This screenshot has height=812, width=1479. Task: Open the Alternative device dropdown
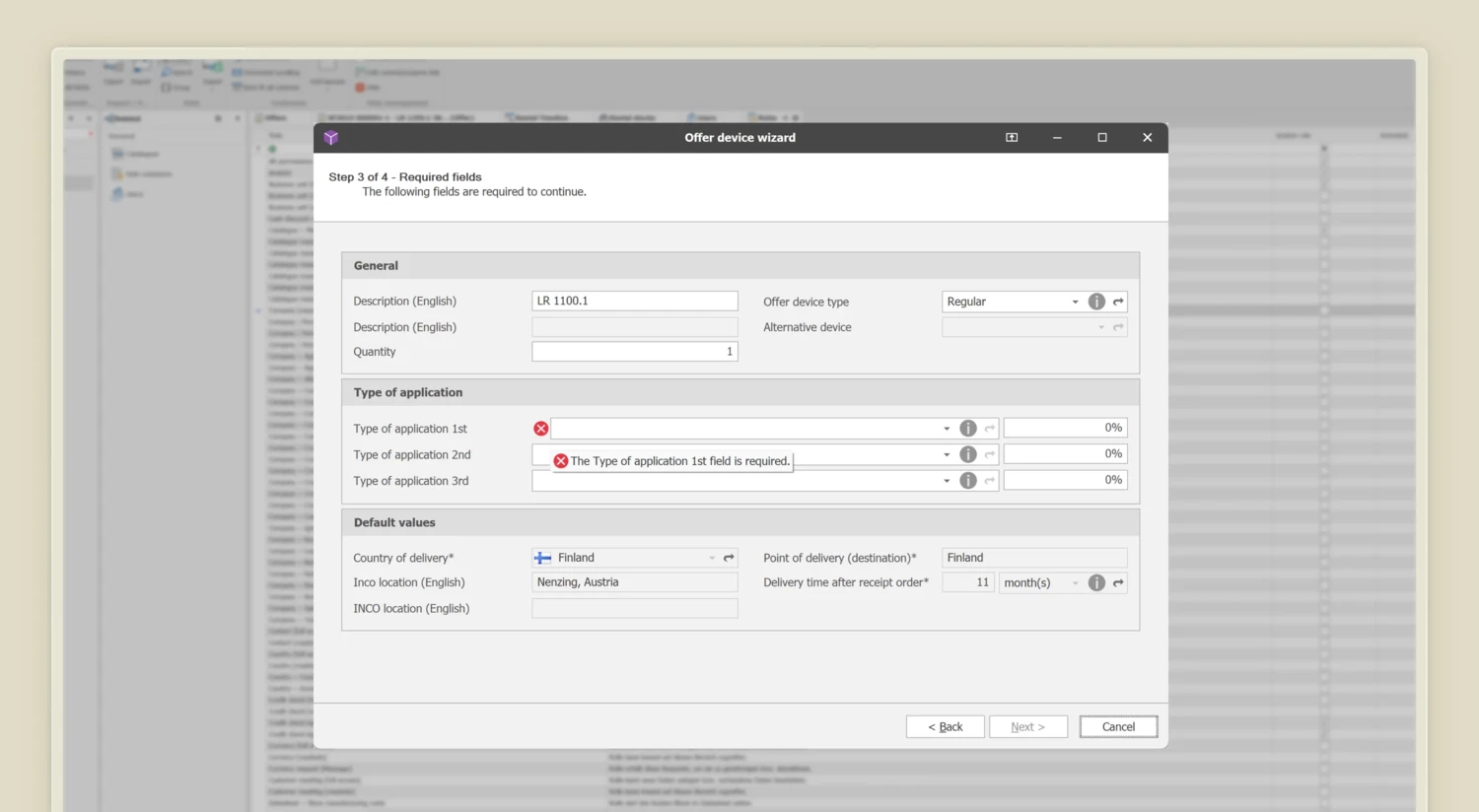pyautogui.click(x=1101, y=327)
